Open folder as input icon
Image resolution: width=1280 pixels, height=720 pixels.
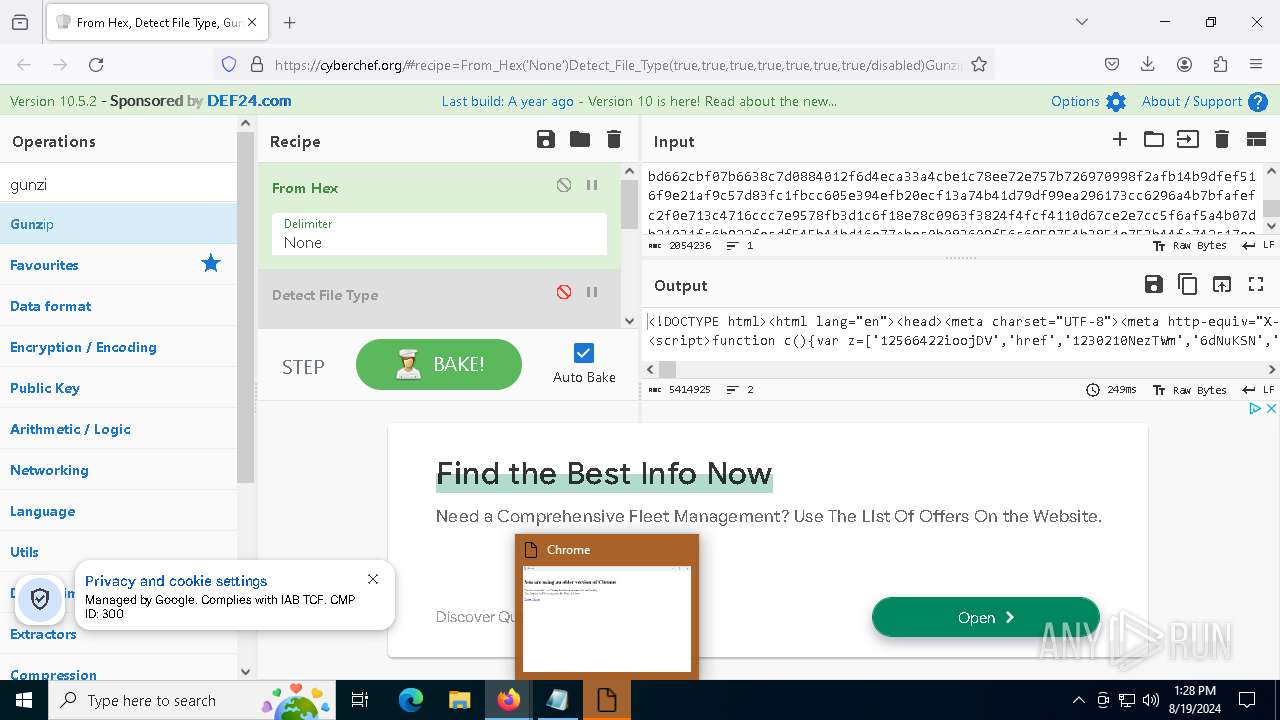(1154, 140)
